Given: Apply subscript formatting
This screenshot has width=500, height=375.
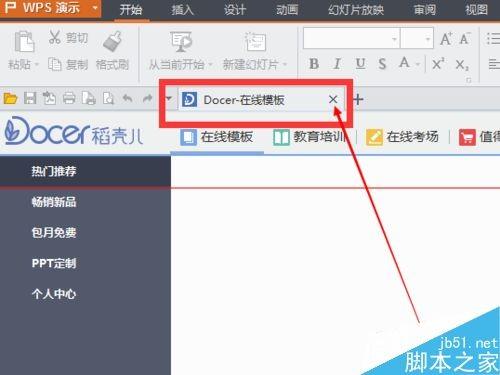Looking at the screenshot, I should tap(462, 64).
